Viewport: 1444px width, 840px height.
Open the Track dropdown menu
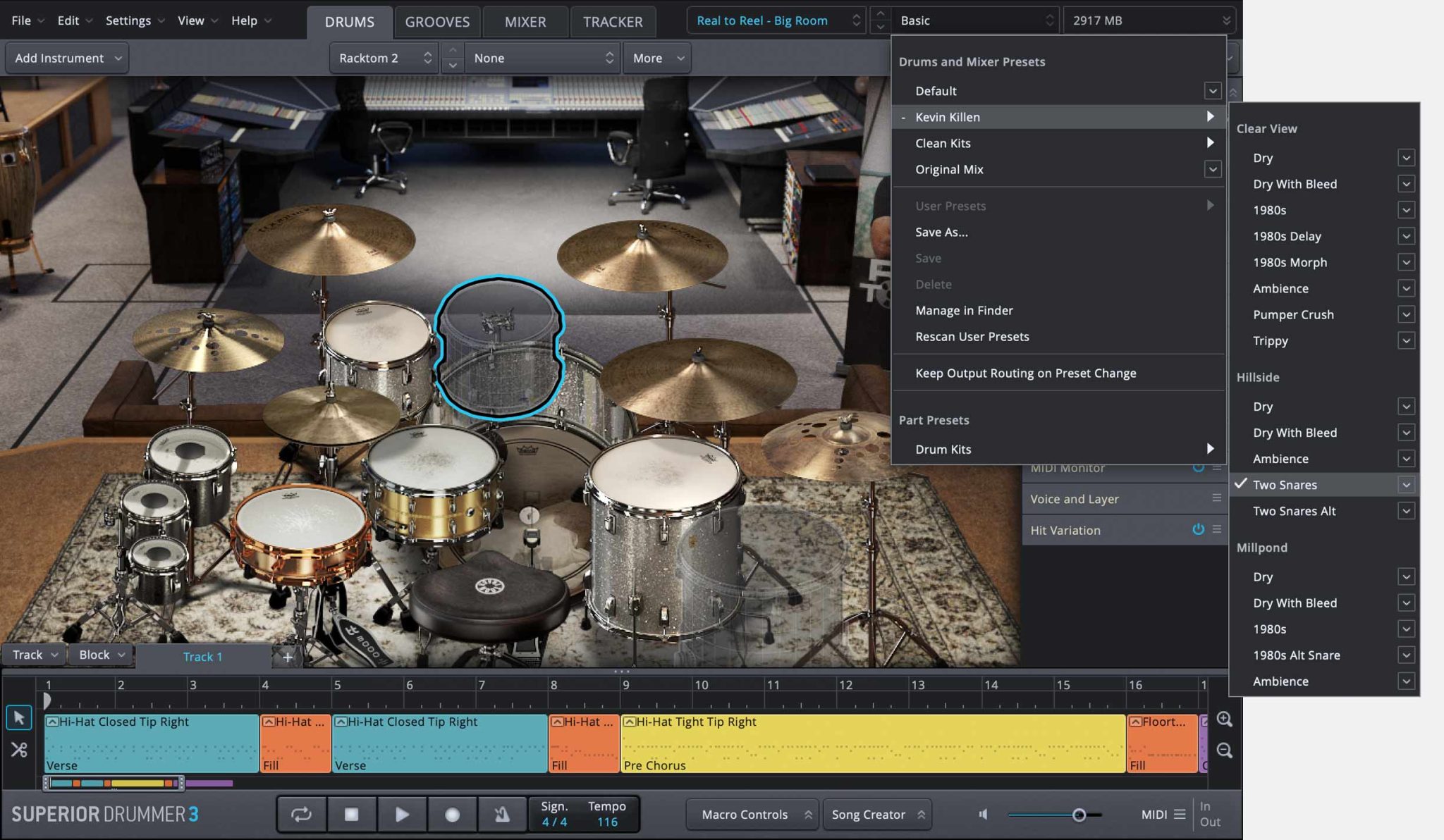[x=34, y=655]
